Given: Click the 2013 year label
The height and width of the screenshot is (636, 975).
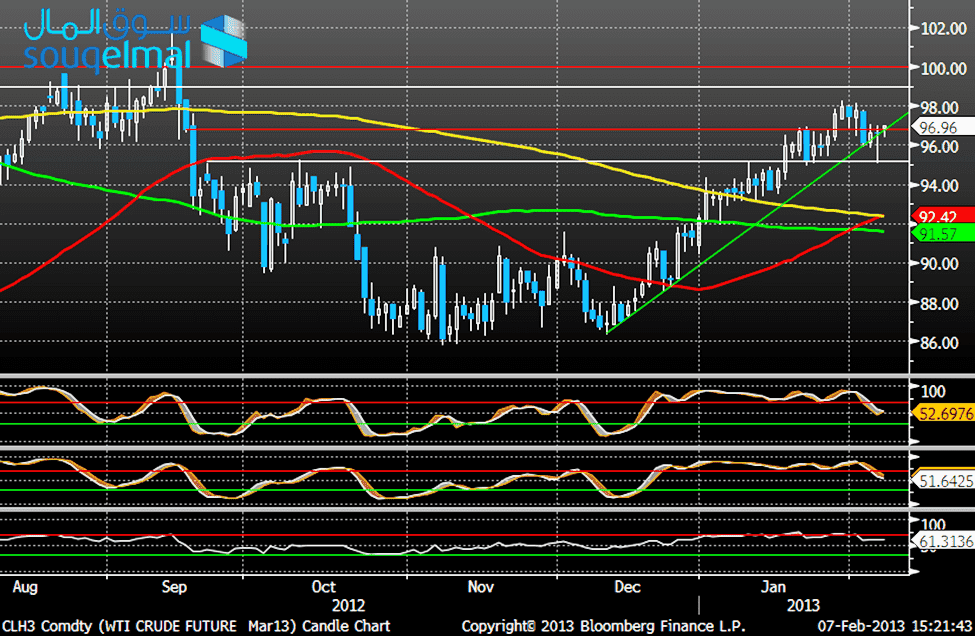Looking at the screenshot, I should [803, 606].
